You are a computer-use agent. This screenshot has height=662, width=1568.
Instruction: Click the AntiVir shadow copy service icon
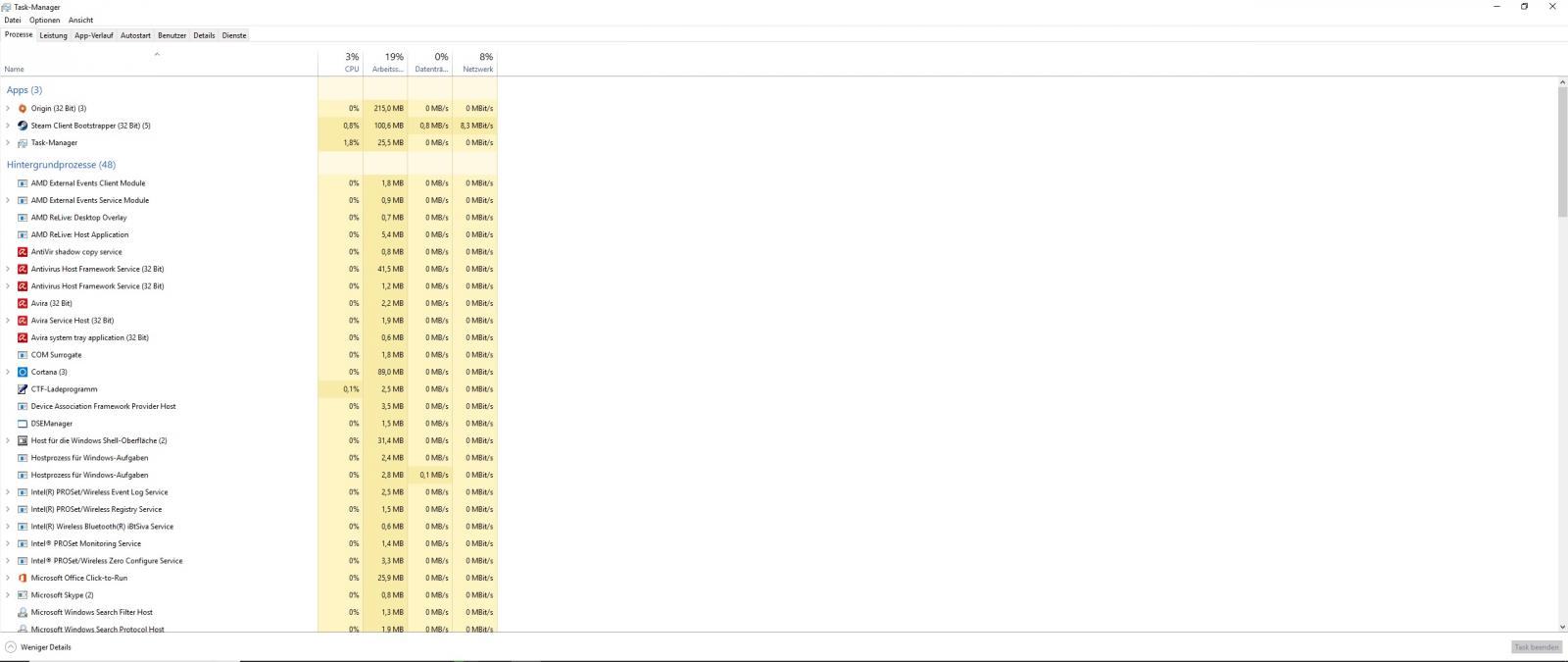[x=23, y=252]
